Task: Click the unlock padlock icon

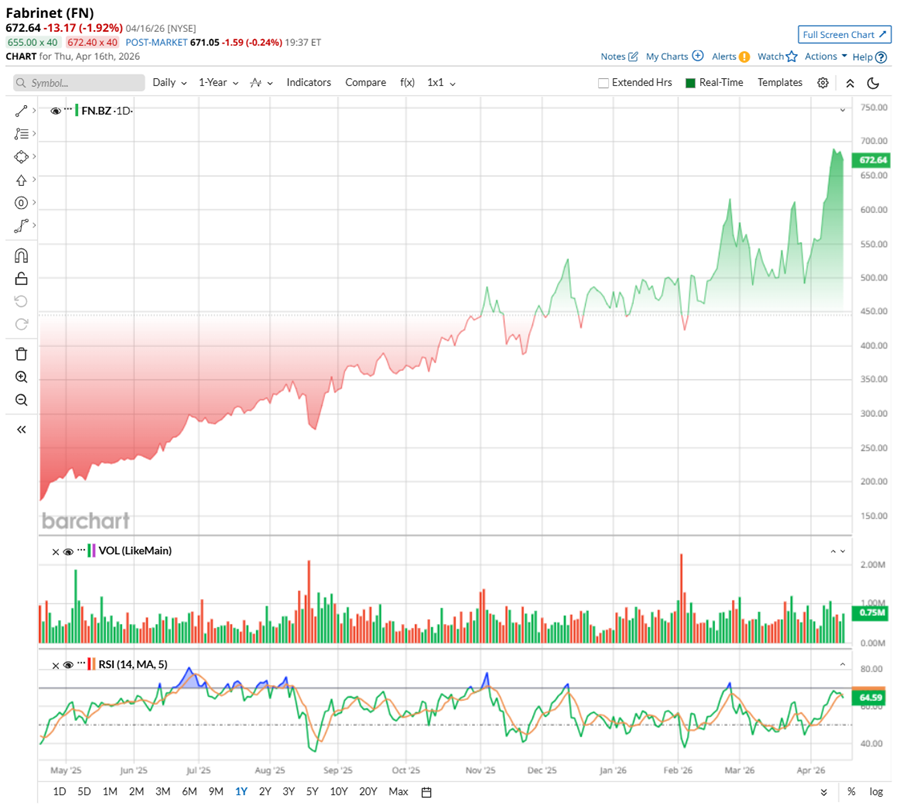Action: [x=21, y=279]
